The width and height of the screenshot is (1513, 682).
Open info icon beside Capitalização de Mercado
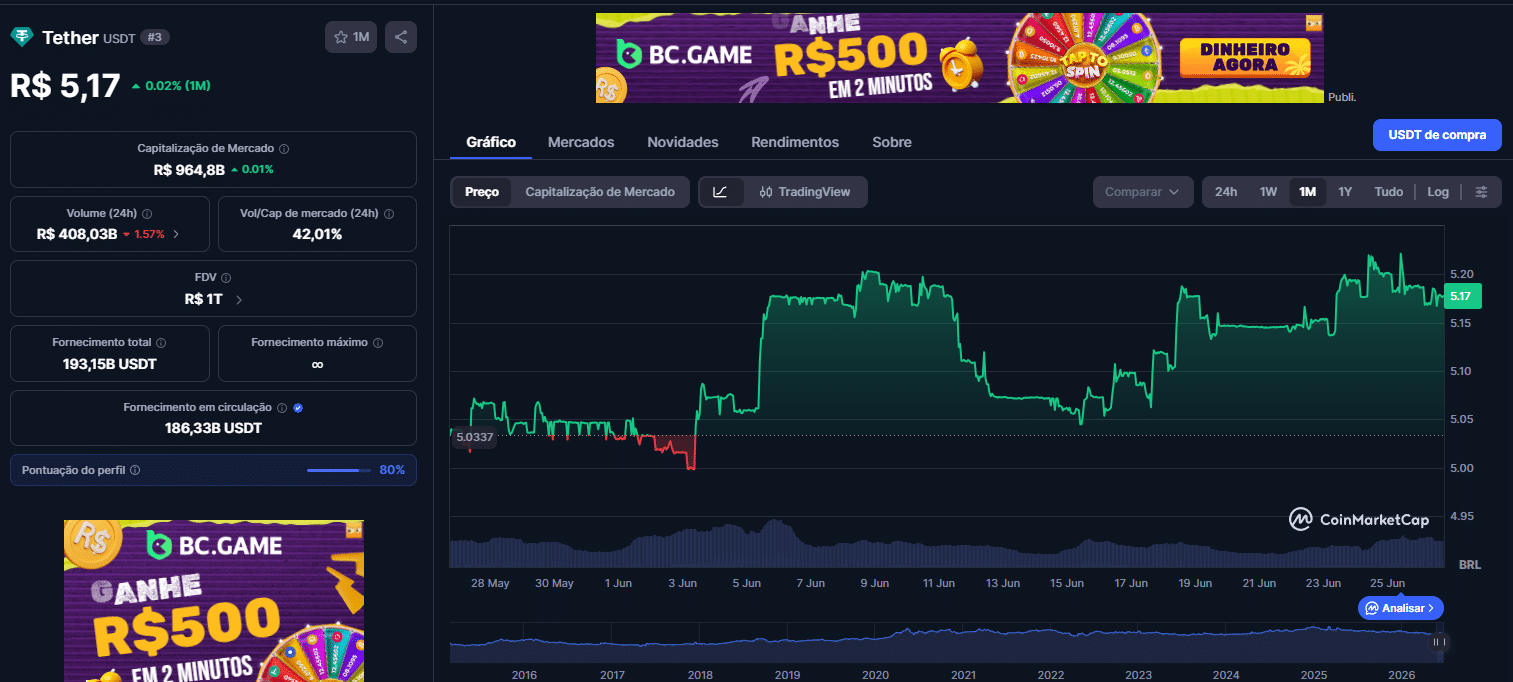284,148
